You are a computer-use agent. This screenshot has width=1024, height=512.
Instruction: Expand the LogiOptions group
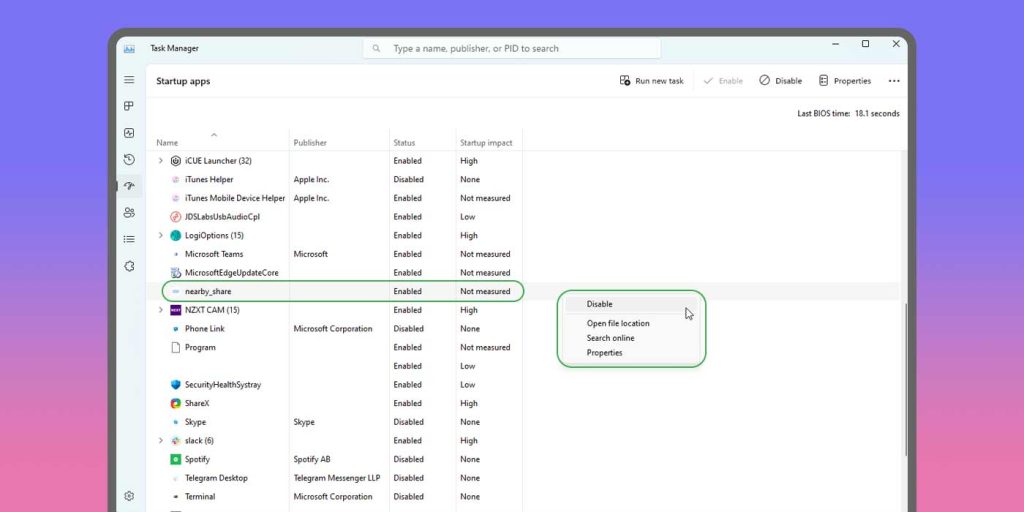[160, 236]
